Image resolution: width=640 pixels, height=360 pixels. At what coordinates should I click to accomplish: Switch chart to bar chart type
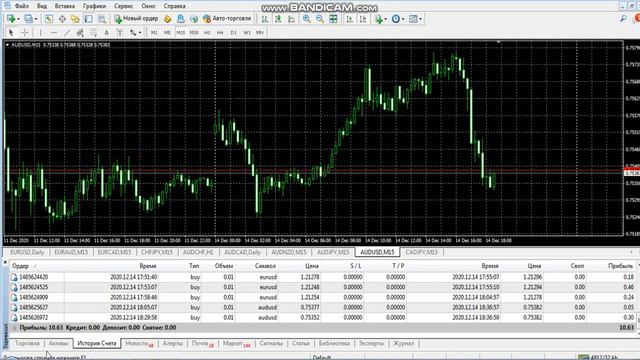pyautogui.click(x=265, y=19)
